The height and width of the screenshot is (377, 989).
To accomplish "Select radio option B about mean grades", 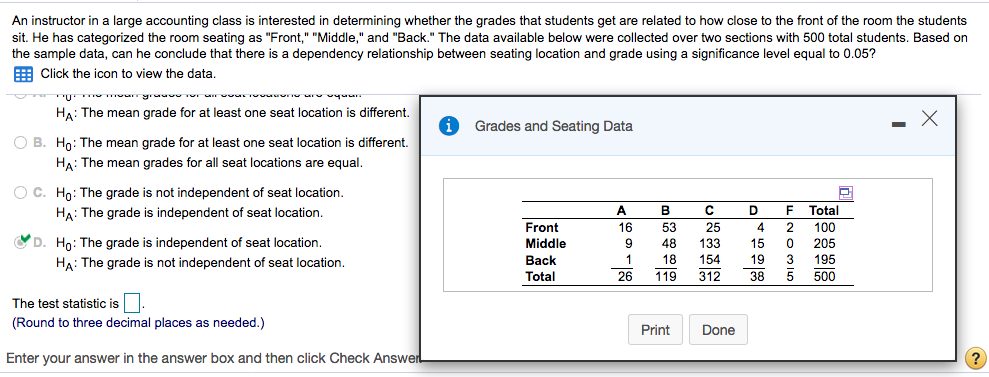I will click(x=22, y=142).
